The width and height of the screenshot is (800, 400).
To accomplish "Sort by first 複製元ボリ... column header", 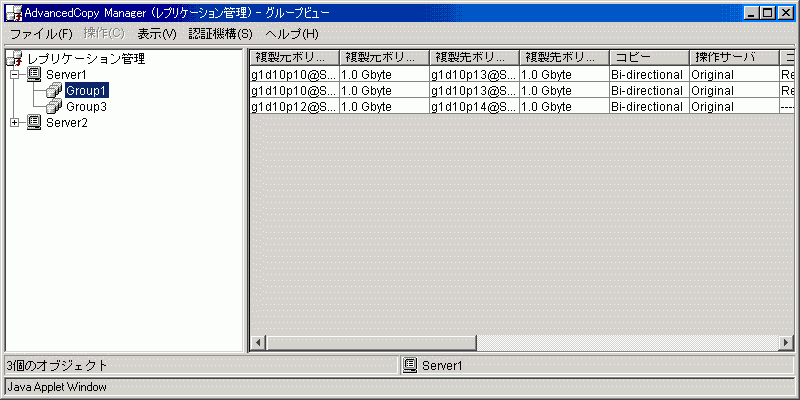I will coord(294,57).
